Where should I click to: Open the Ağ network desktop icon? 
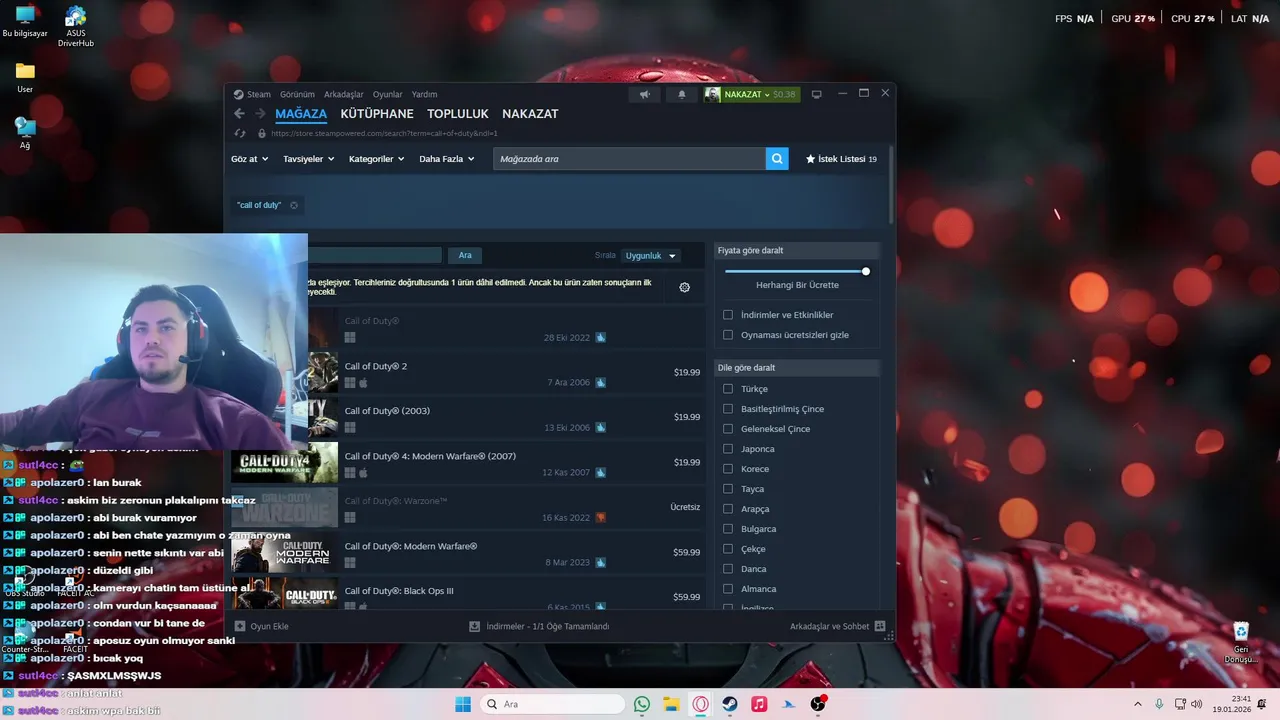25,133
